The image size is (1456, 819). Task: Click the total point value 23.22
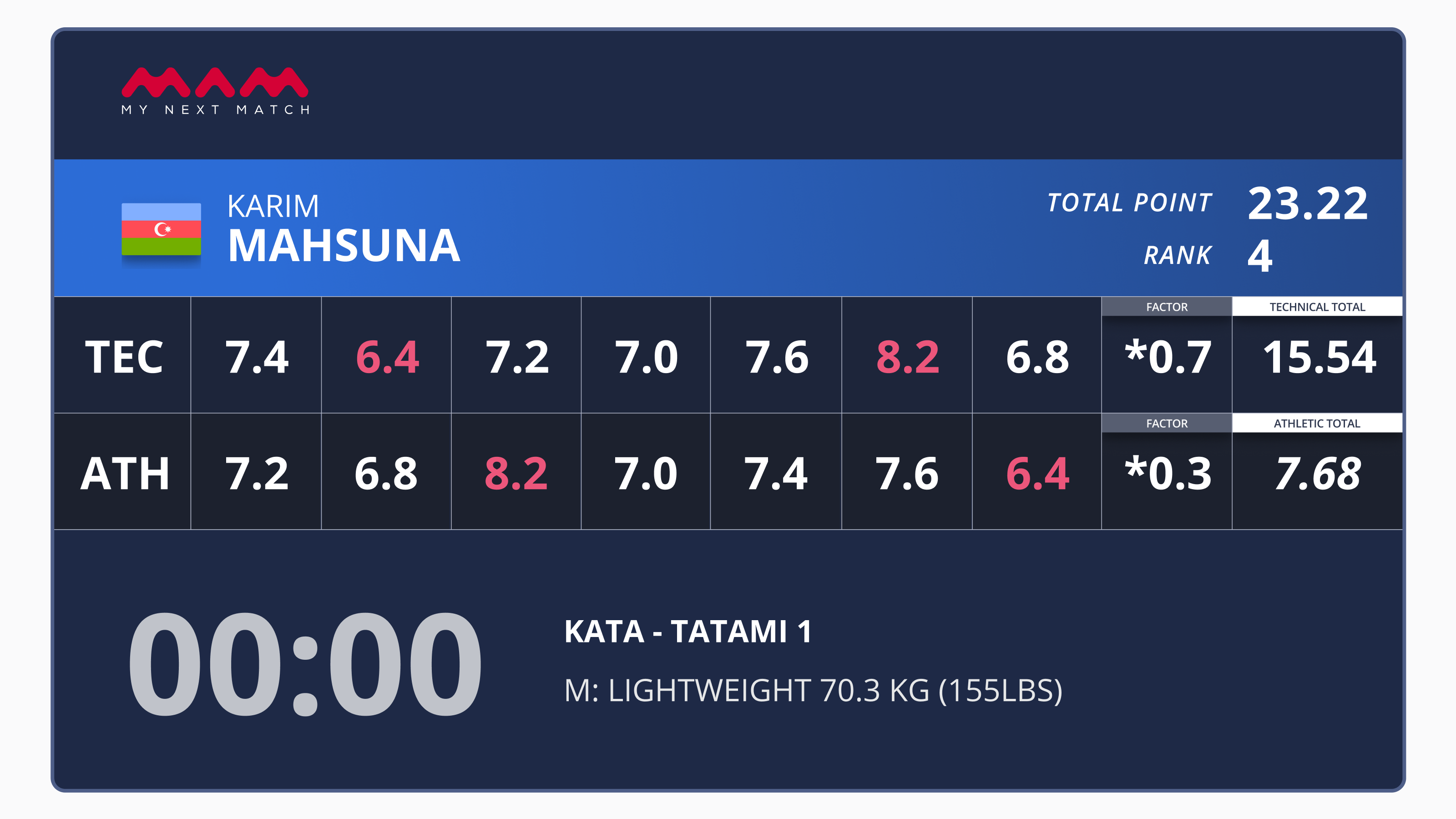pos(1307,203)
